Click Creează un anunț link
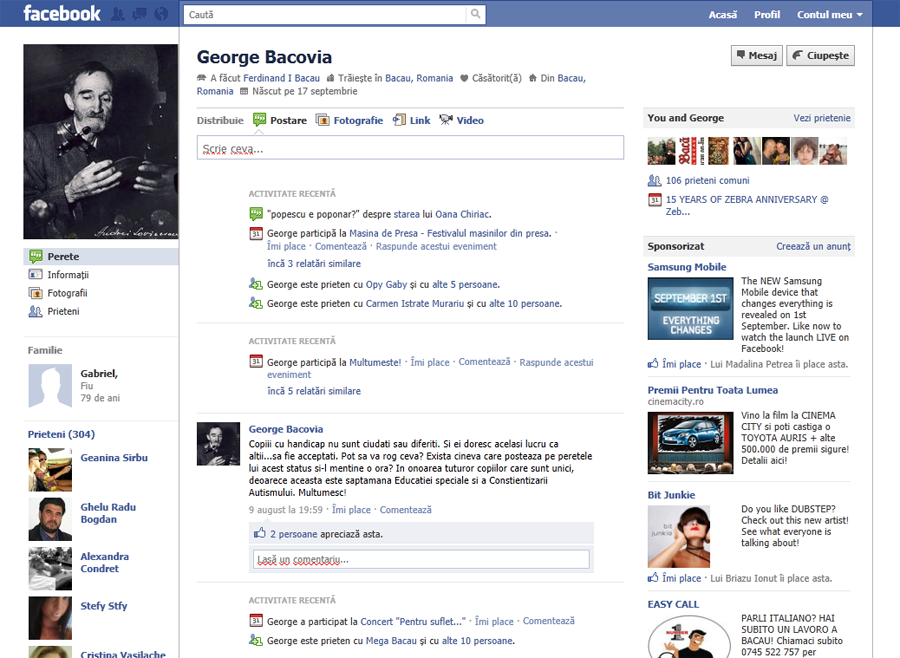This screenshot has width=900, height=658. 813,246
